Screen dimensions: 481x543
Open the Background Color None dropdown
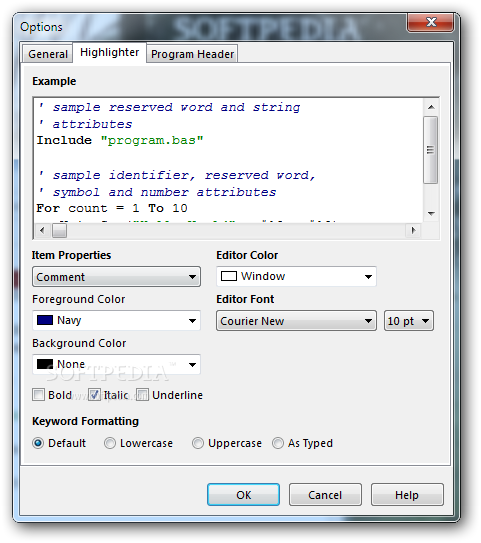(116, 364)
